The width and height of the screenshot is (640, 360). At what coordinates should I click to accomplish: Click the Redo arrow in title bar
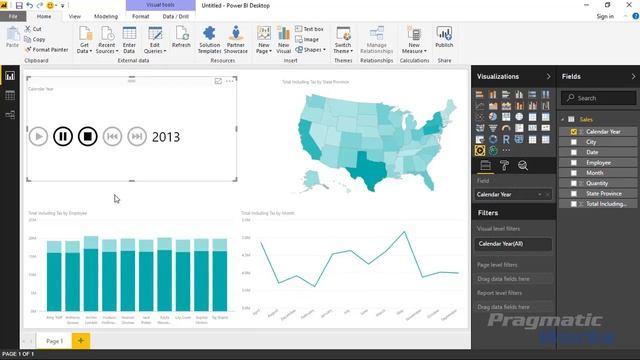pyautogui.click(x=40, y=5)
